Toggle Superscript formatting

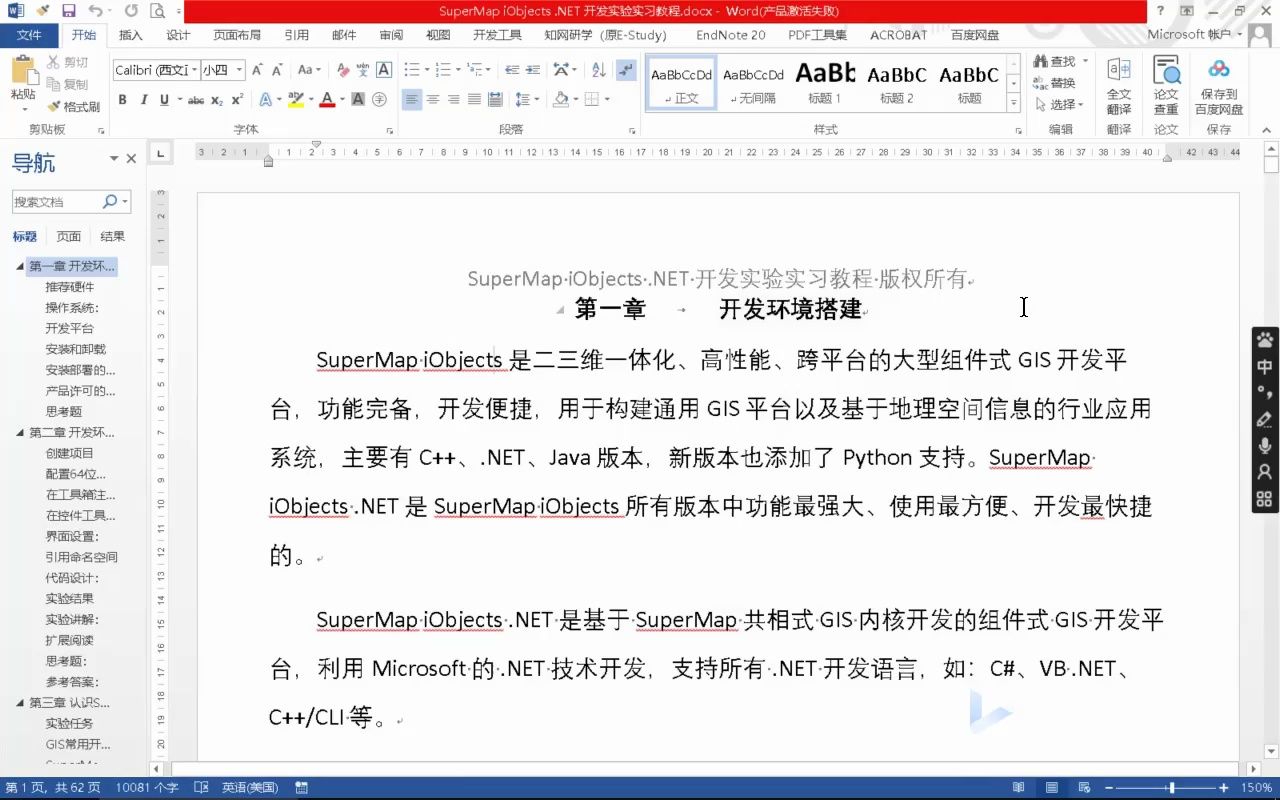[238, 99]
